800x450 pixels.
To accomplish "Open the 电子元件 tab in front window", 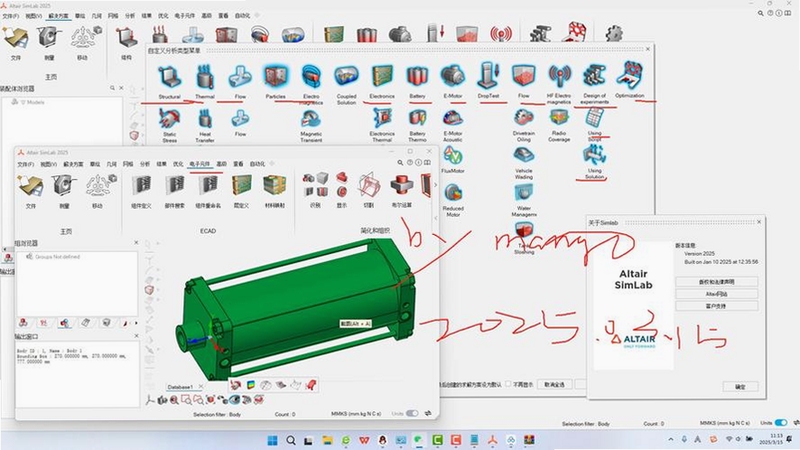I will coord(199,164).
